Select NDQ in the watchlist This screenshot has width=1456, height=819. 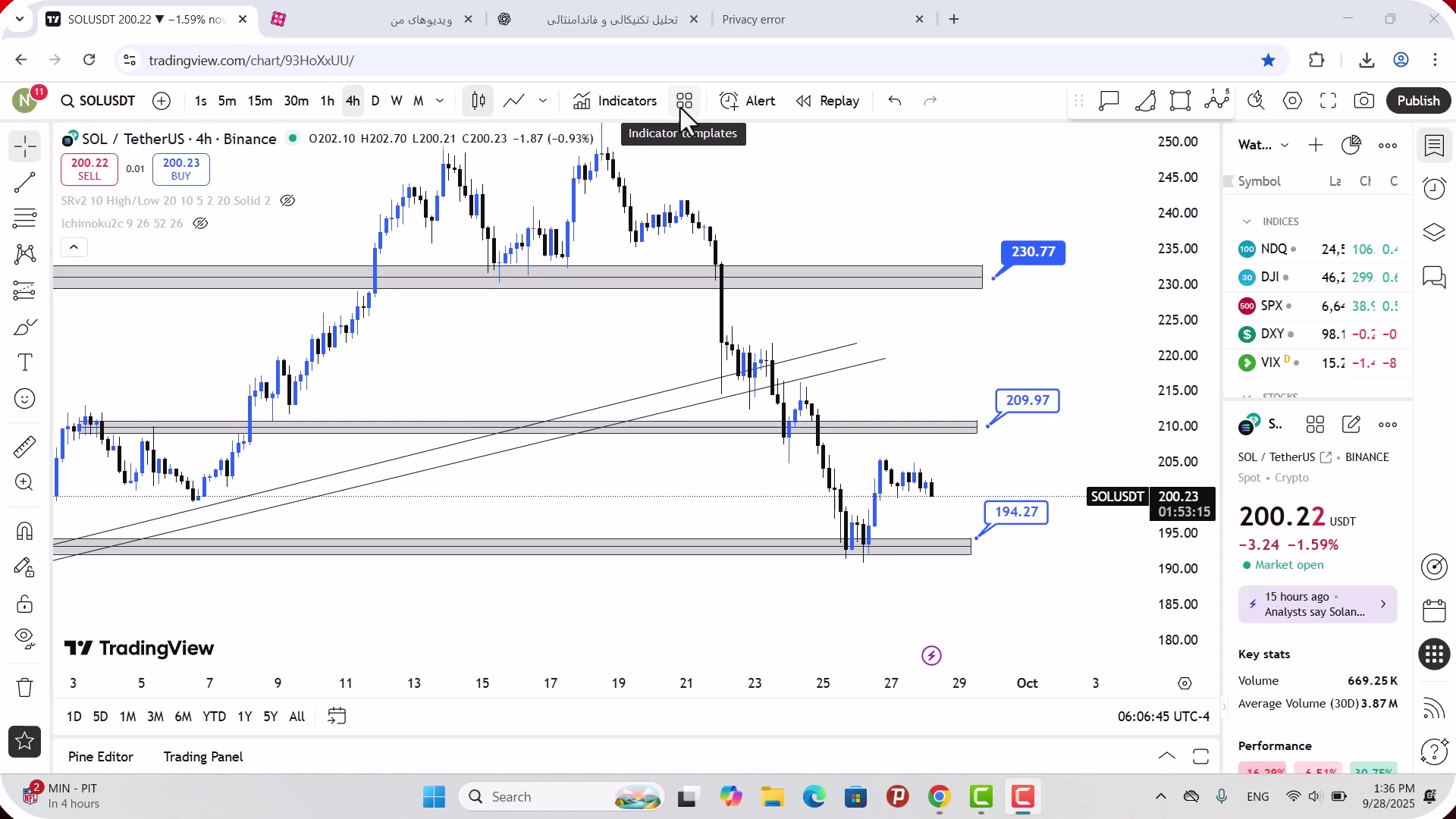click(x=1318, y=249)
